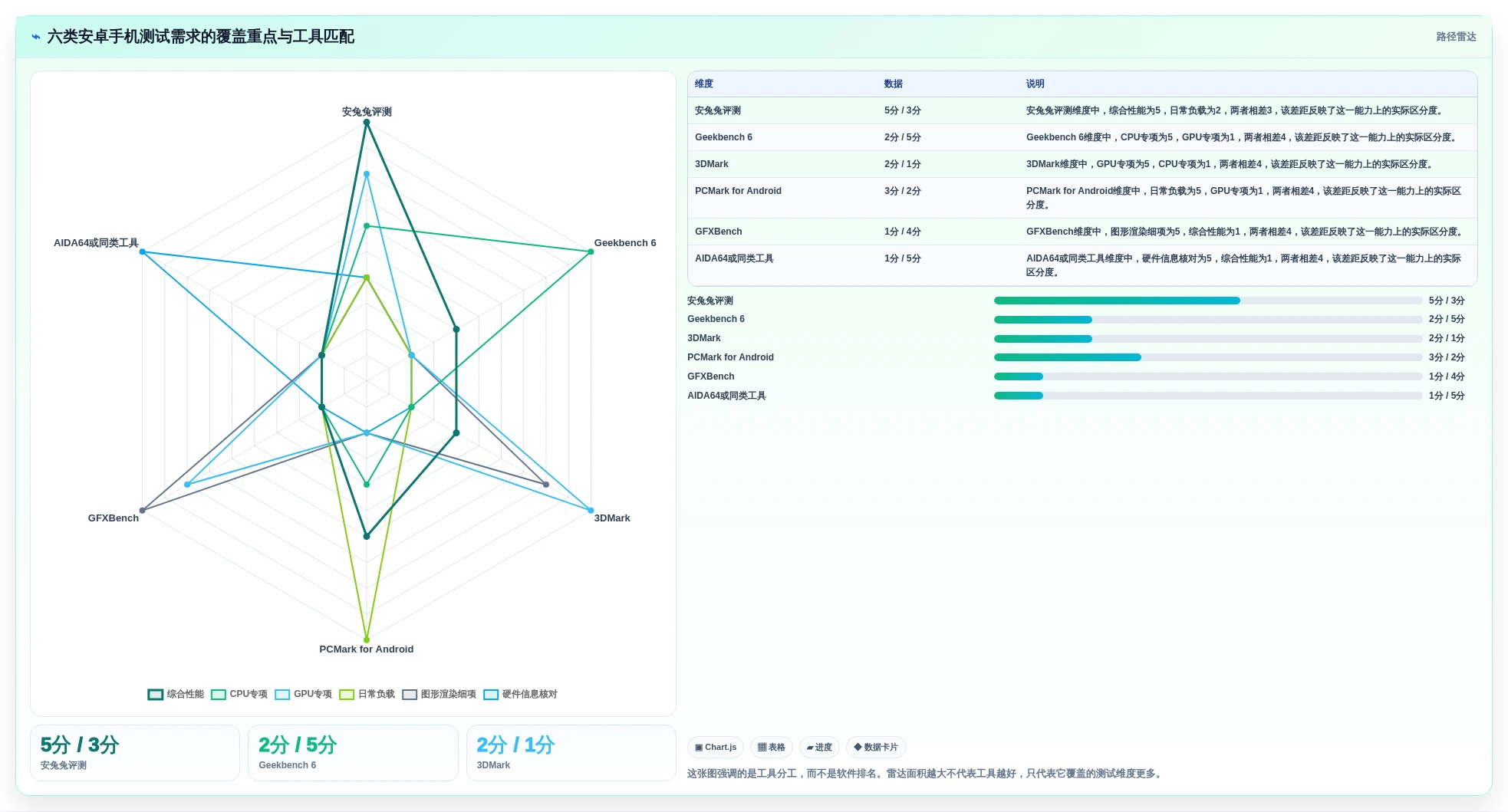Click the Geekbench 6 radar axis label
1508x812 pixels.
pos(625,243)
